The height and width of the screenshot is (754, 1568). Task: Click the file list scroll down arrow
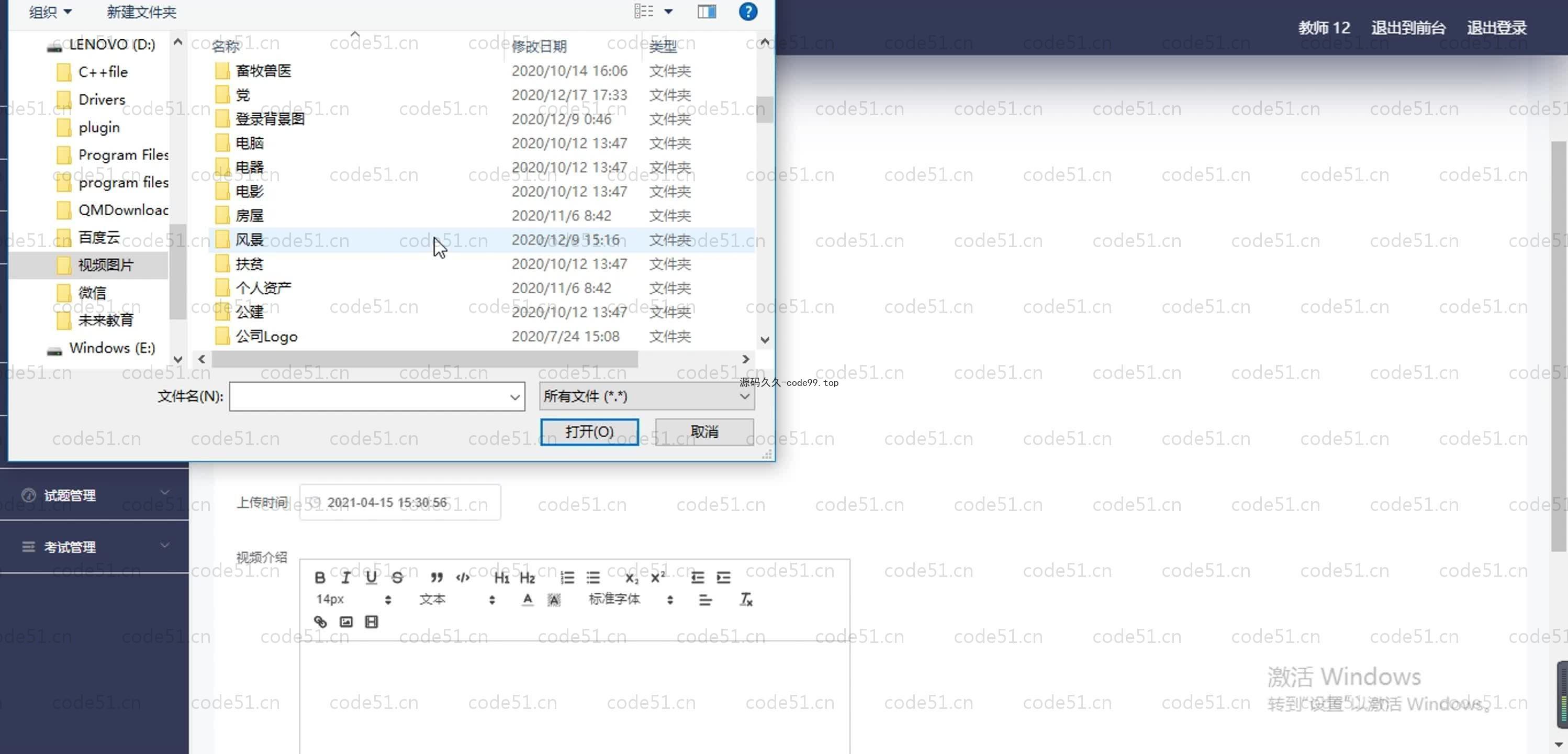[x=765, y=340]
